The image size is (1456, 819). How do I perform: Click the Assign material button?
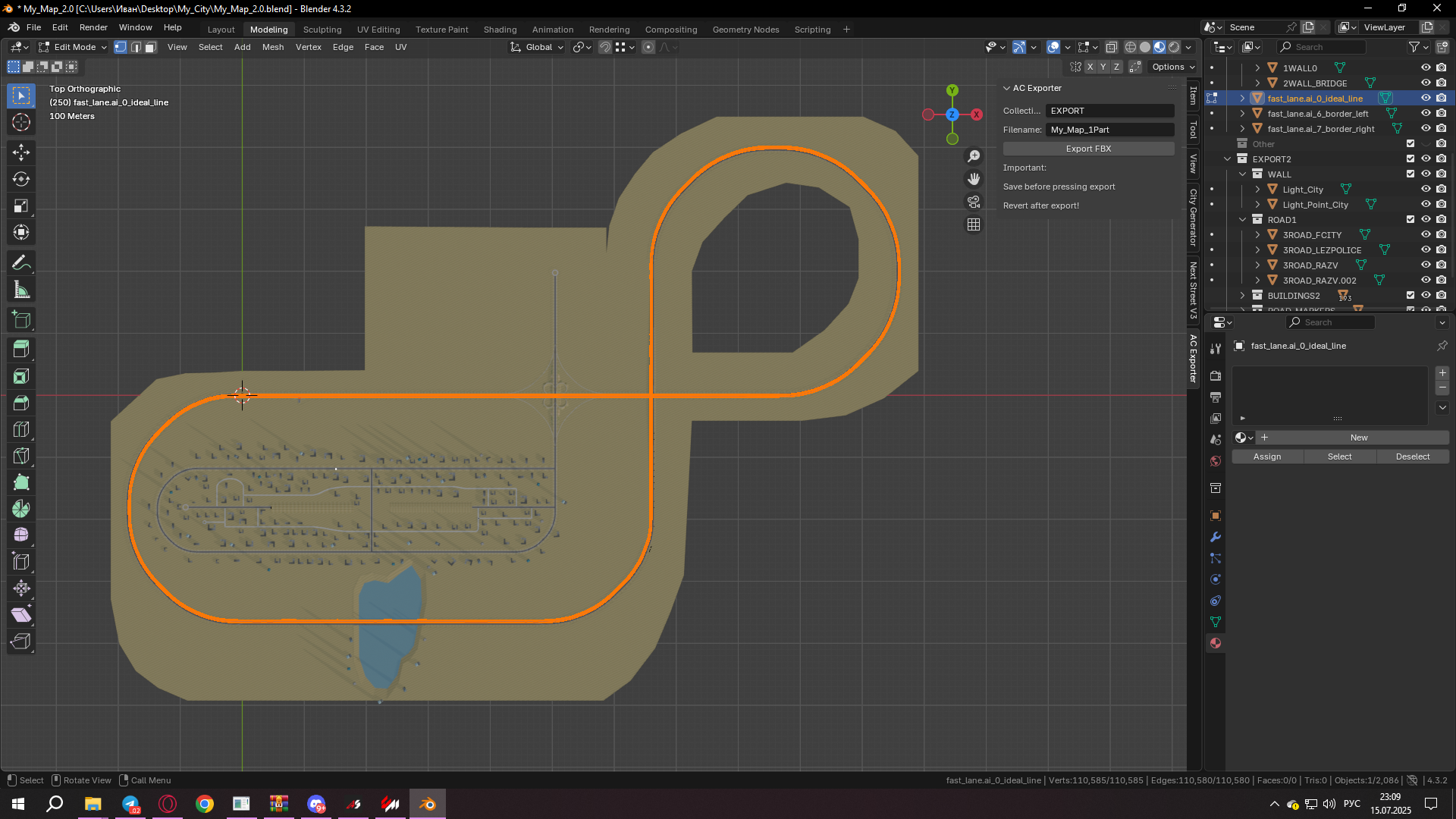tap(1267, 457)
